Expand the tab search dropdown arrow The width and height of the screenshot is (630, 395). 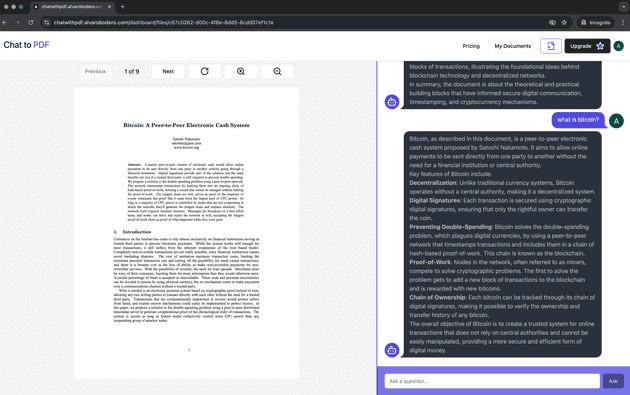coord(624,6)
